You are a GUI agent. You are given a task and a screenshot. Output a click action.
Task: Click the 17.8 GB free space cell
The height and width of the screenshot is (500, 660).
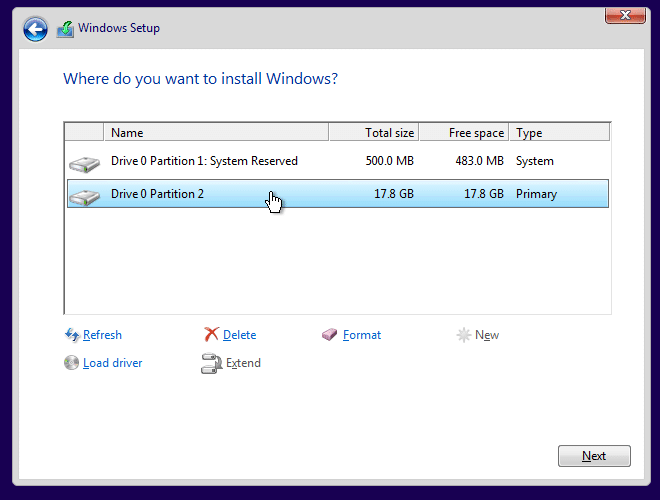point(484,194)
